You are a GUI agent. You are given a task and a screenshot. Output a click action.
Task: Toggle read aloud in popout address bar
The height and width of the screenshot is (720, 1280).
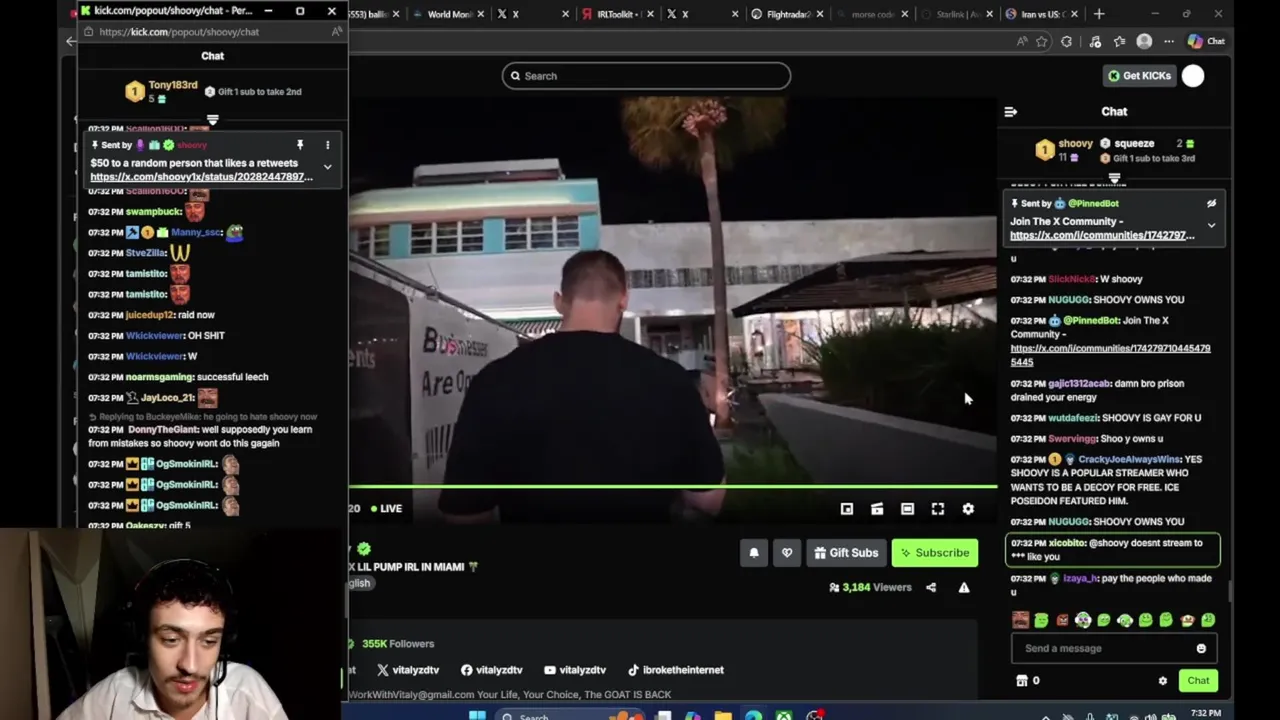(x=337, y=32)
